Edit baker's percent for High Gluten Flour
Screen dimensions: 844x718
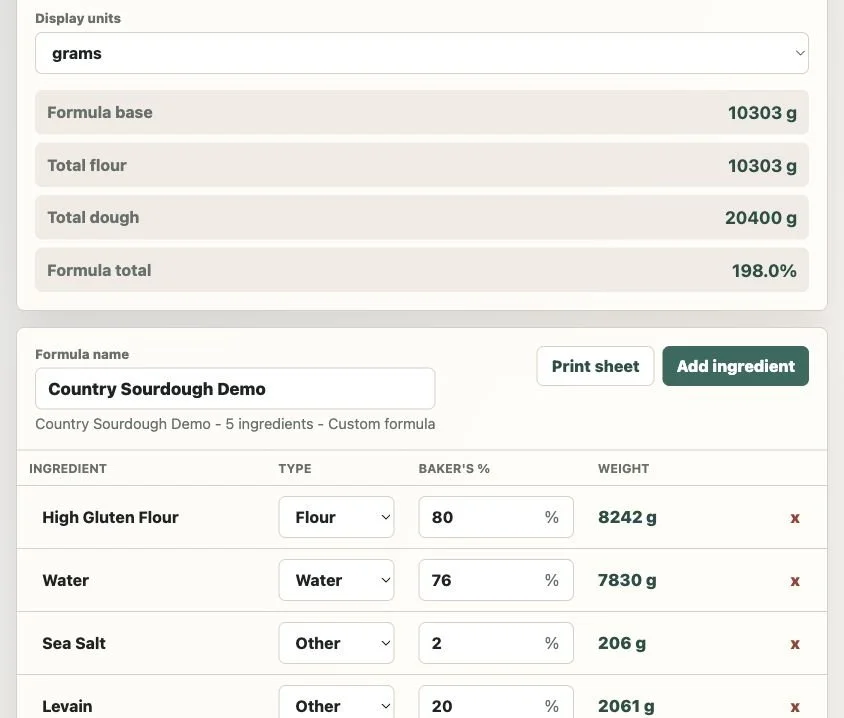click(496, 517)
